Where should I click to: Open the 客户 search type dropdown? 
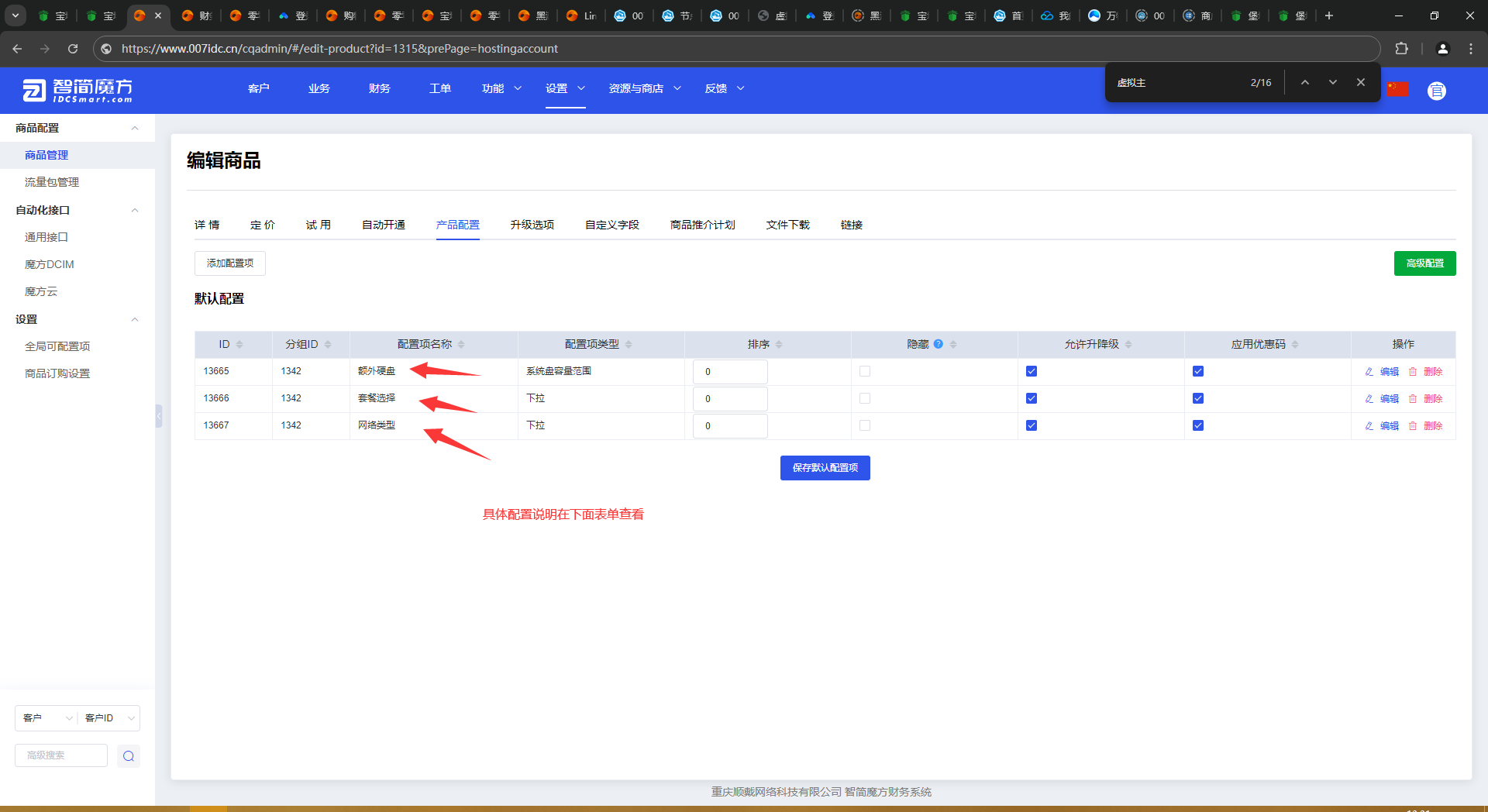click(x=46, y=718)
